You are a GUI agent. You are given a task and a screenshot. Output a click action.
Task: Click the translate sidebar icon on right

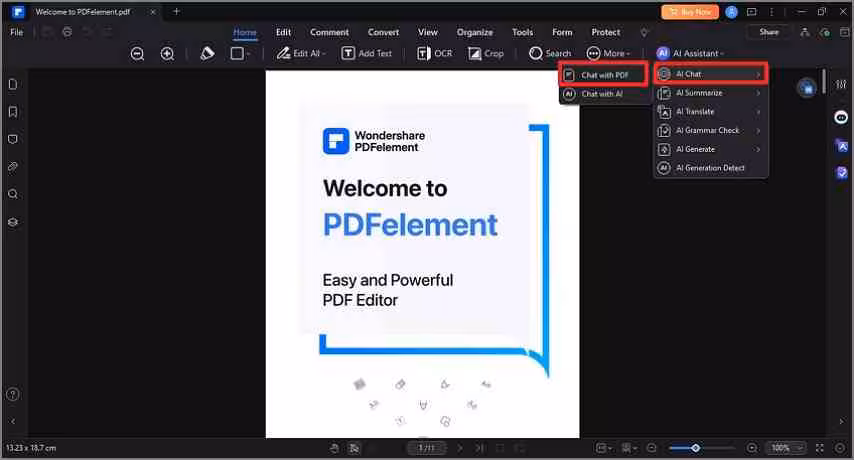coord(841,146)
